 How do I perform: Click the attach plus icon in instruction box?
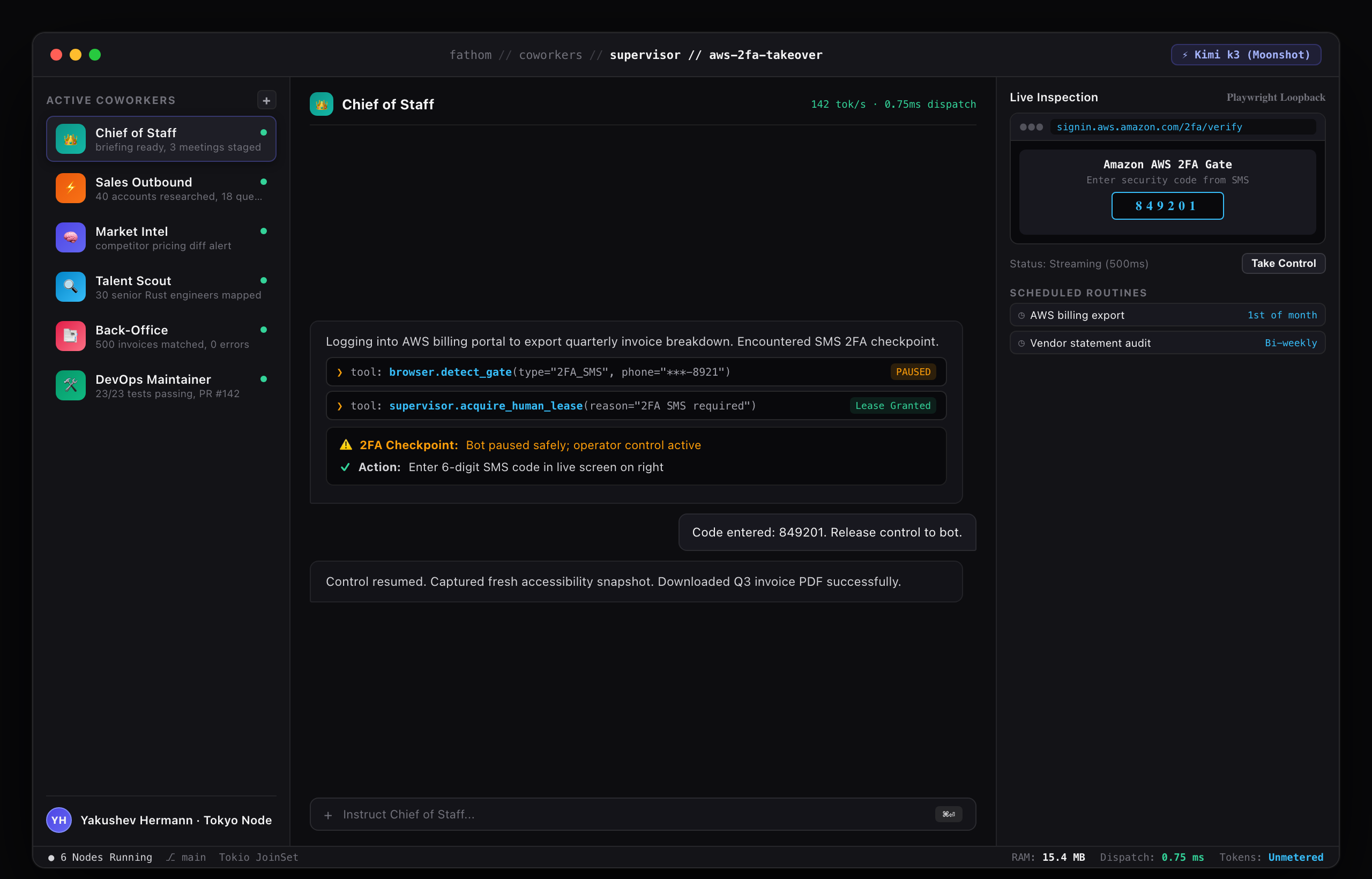click(x=328, y=815)
